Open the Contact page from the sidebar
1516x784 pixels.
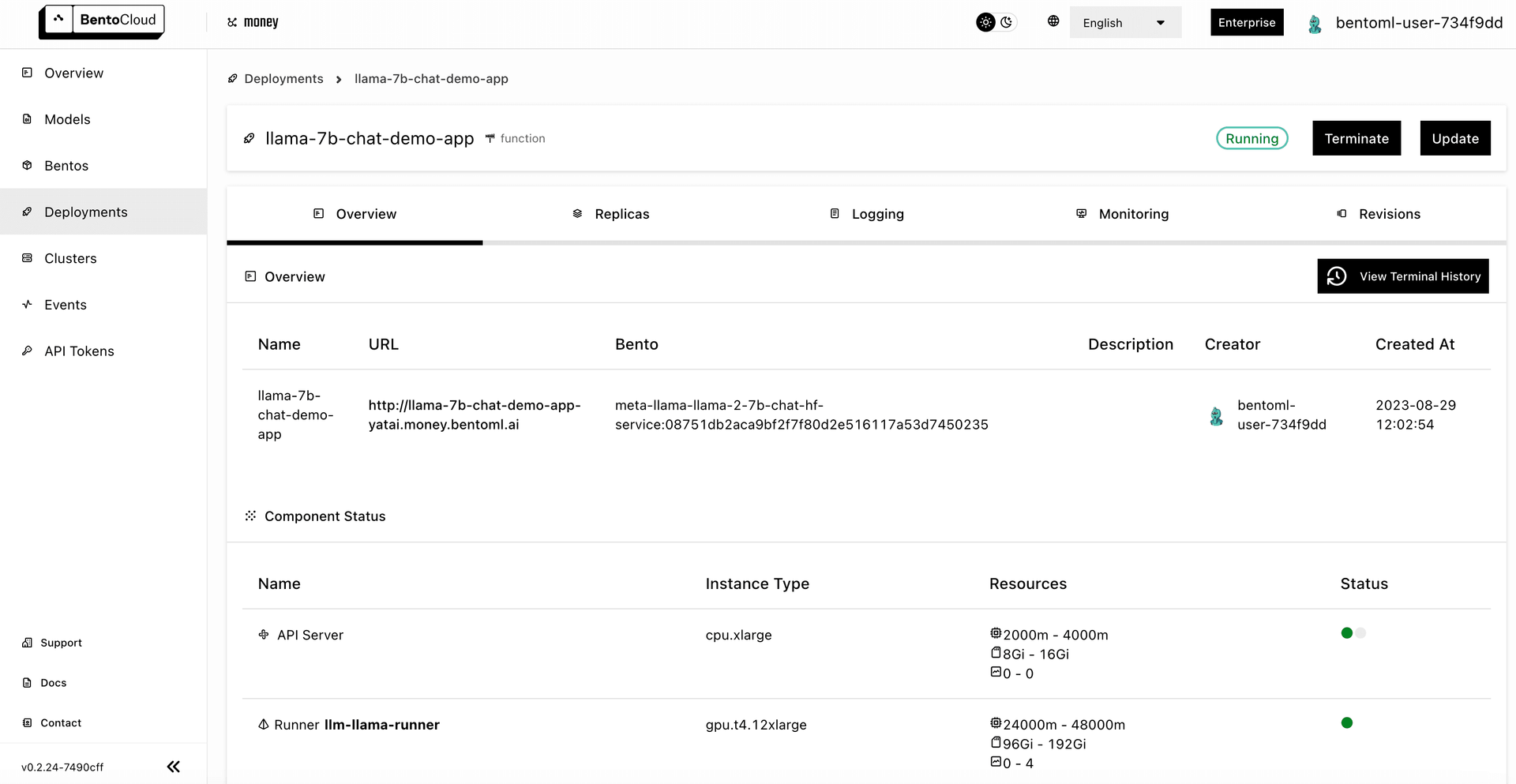pyautogui.click(x=61, y=722)
